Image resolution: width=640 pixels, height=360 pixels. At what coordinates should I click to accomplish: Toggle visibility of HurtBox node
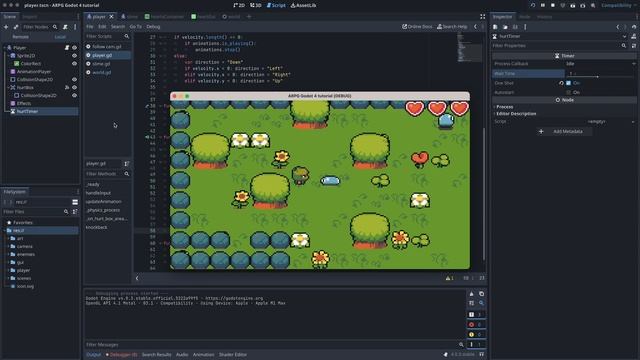(74, 87)
